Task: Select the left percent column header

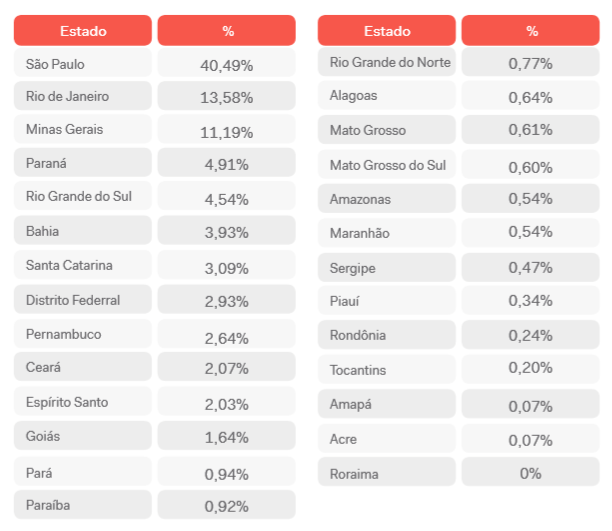Action: tap(226, 30)
